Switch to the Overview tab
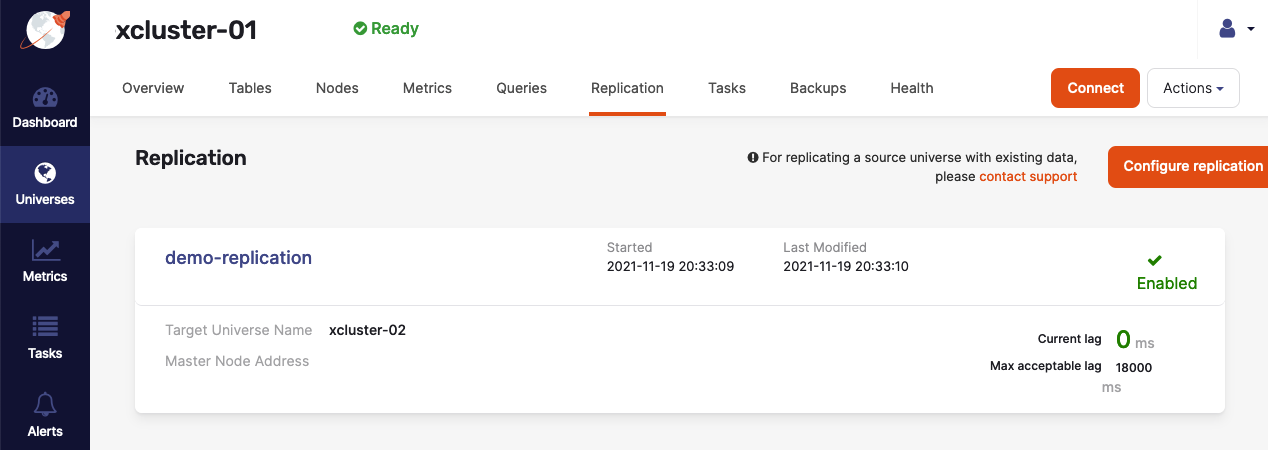This screenshot has height=450, width=1268. 153,88
